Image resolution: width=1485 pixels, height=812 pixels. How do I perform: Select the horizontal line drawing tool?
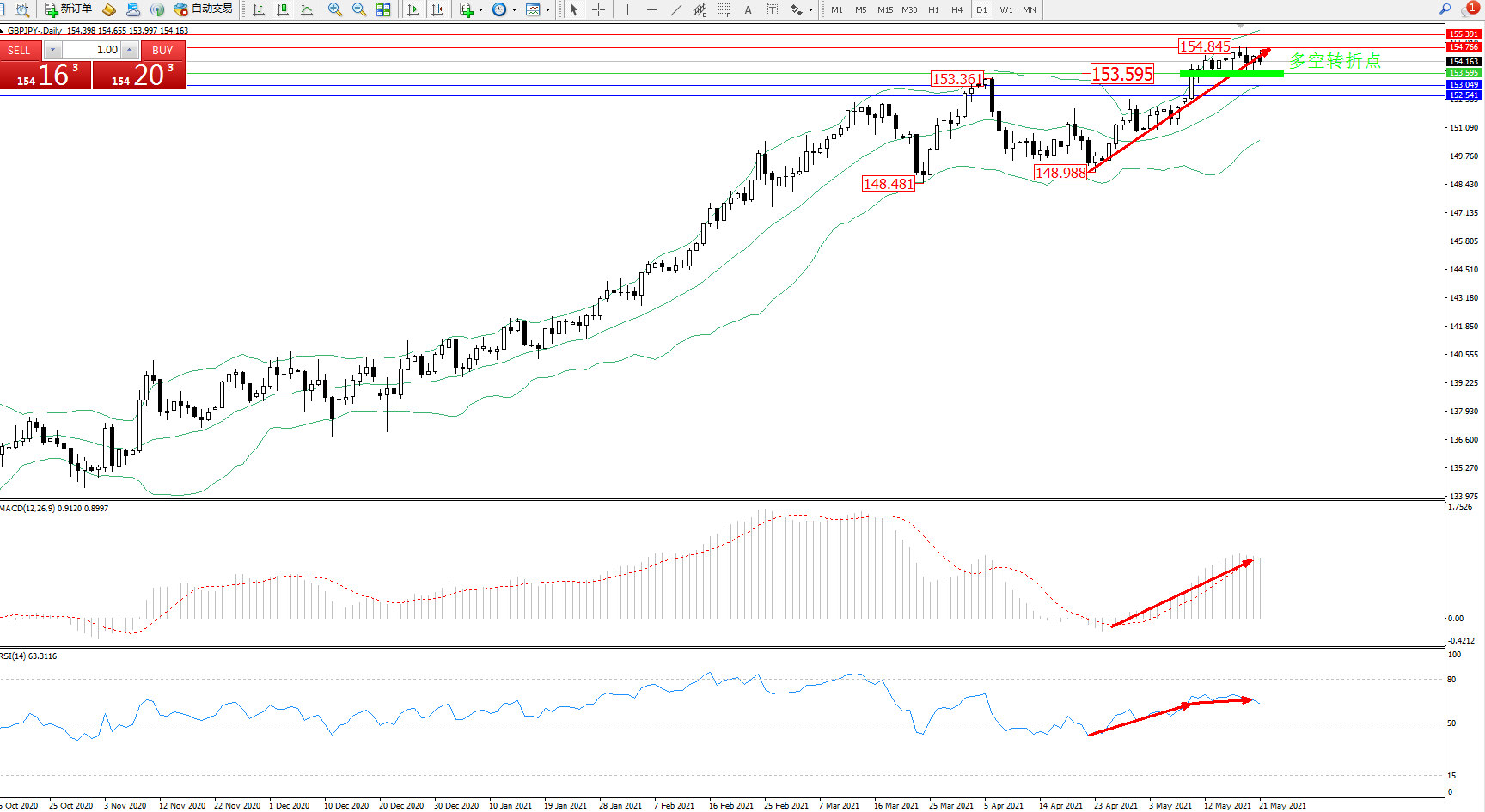[x=652, y=9]
